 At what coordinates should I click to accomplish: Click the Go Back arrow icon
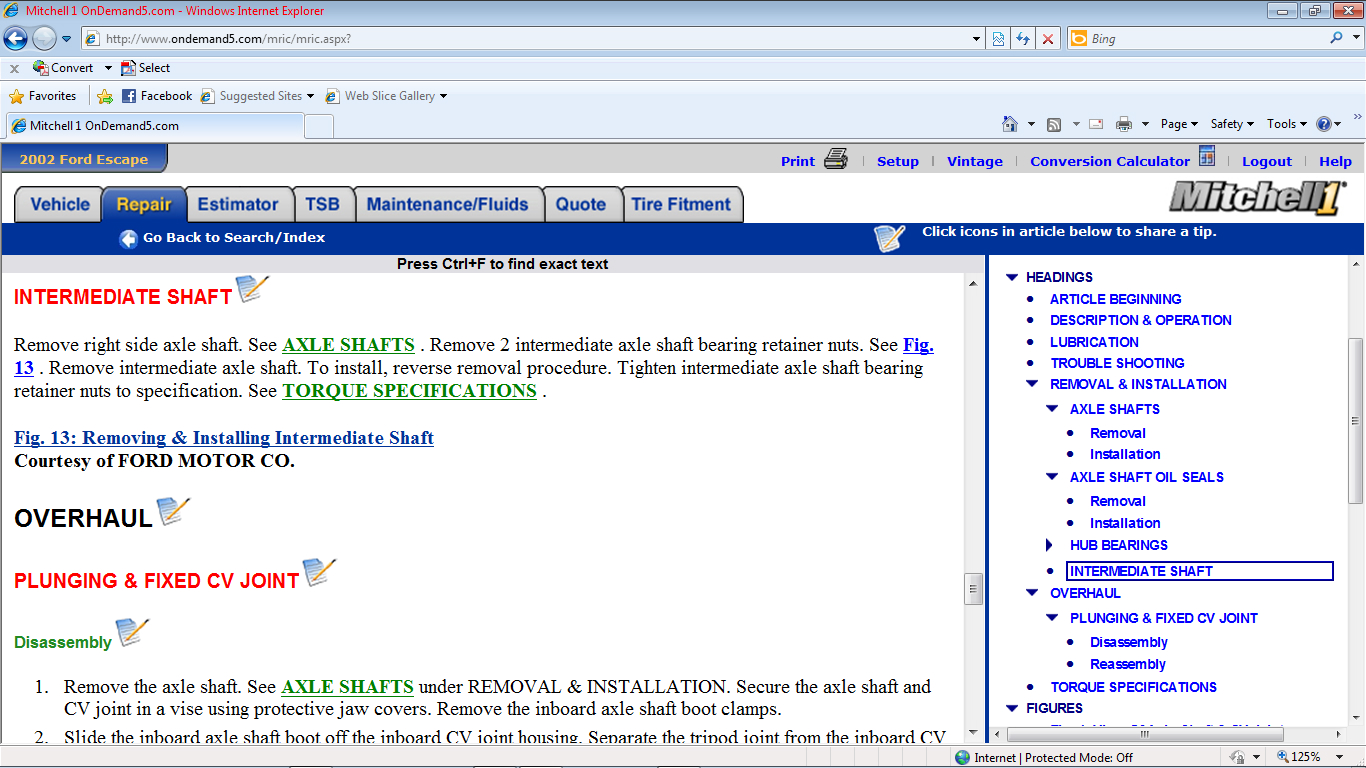128,238
